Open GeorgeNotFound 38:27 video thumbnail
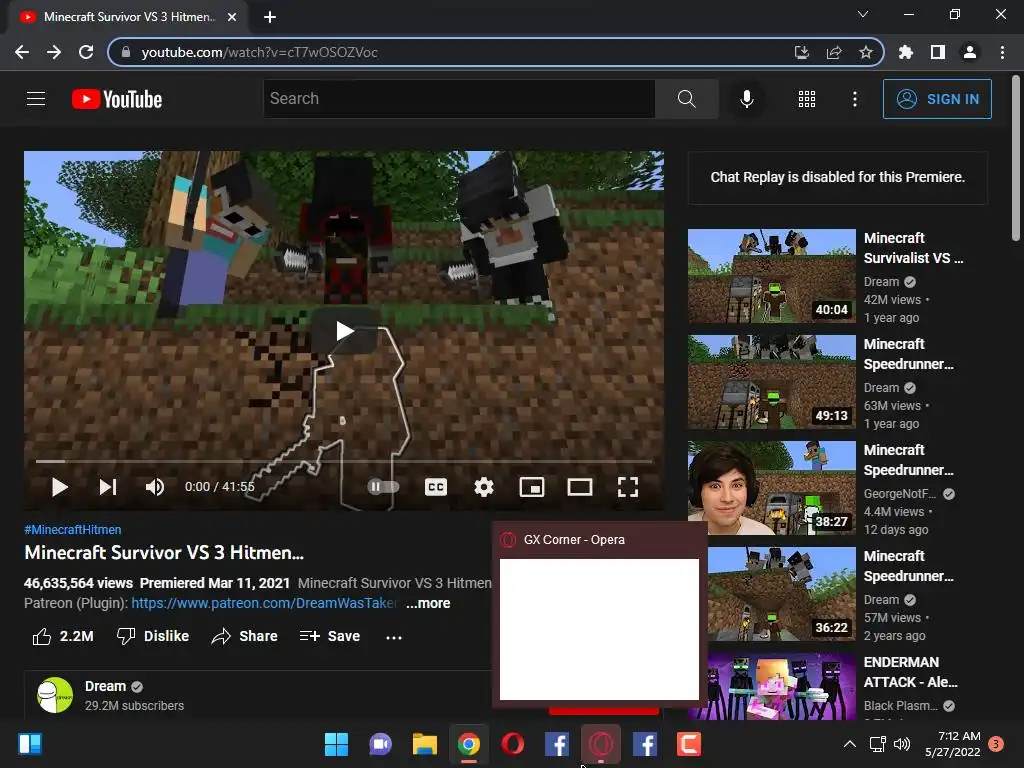This screenshot has height=768, width=1024. (x=771, y=488)
